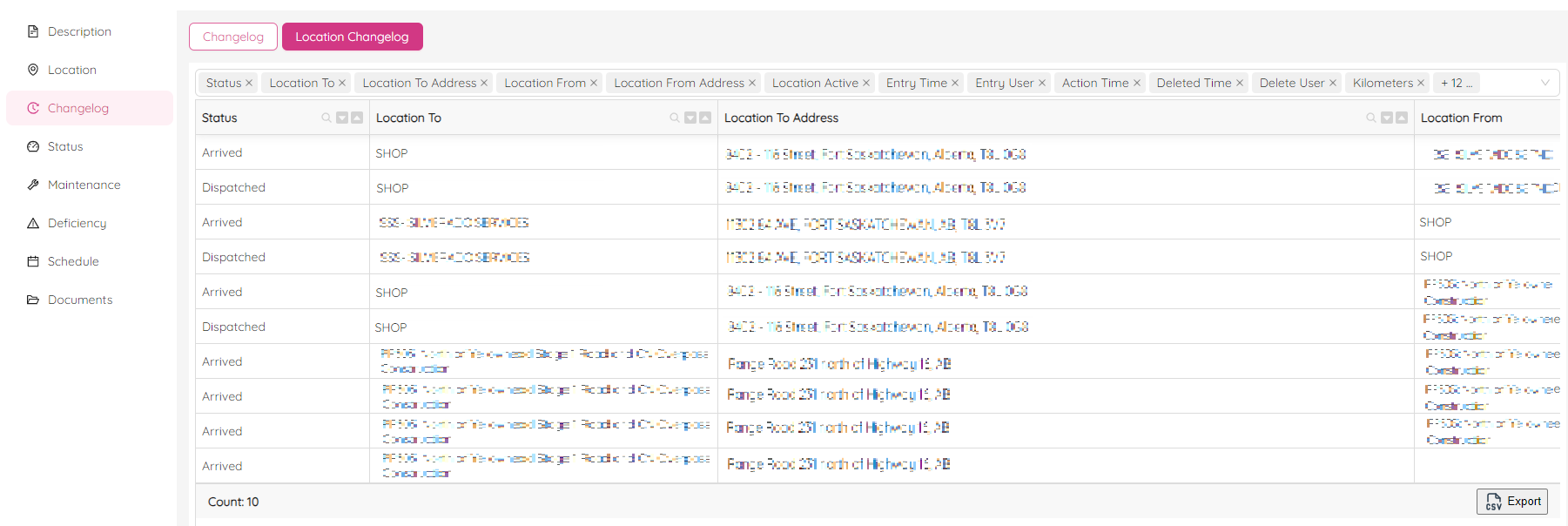Remove the Entry User column chip
The height and width of the screenshot is (526, 1568).
(1042, 83)
